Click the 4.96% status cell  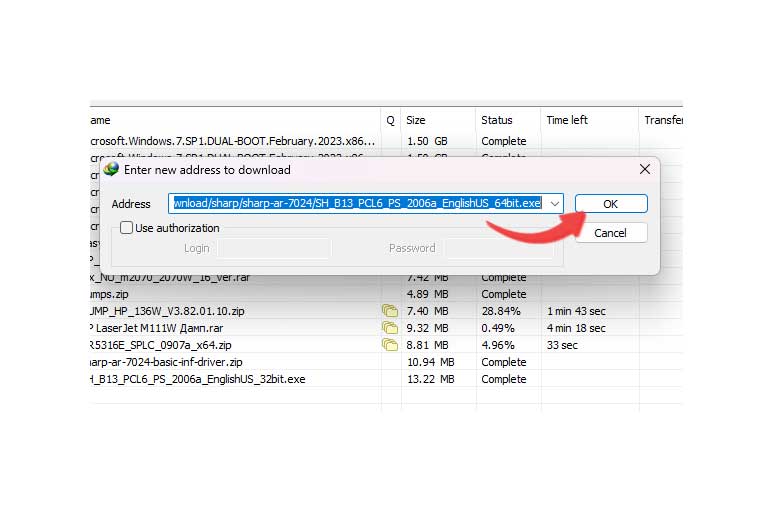tap(497, 345)
